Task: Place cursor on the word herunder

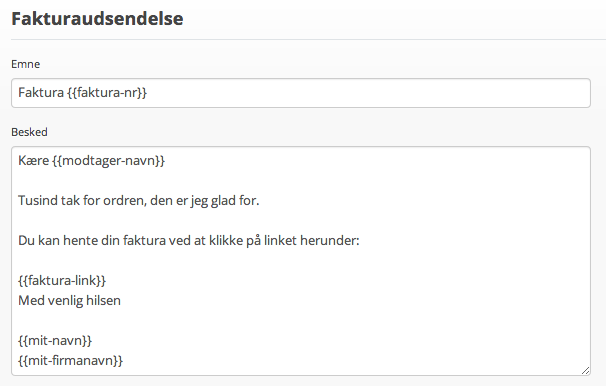Action: [x=330, y=241]
